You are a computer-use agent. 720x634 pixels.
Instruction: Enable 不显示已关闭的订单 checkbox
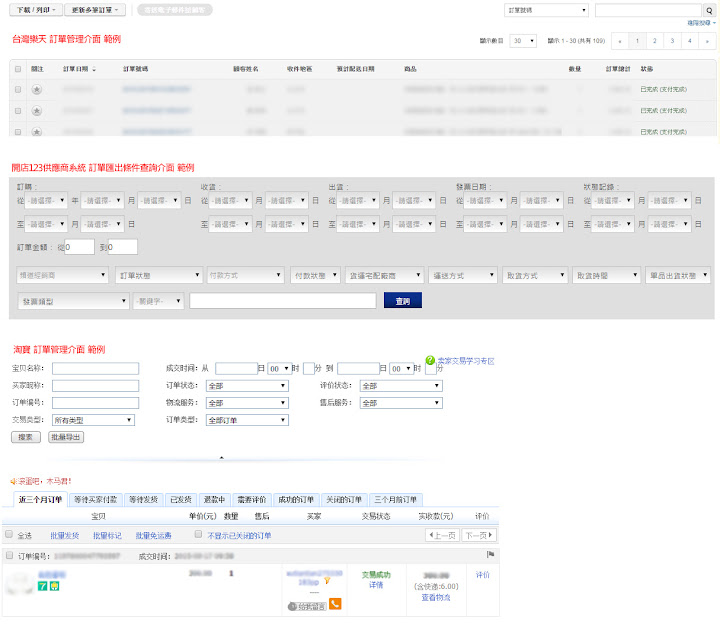tap(199, 535)
